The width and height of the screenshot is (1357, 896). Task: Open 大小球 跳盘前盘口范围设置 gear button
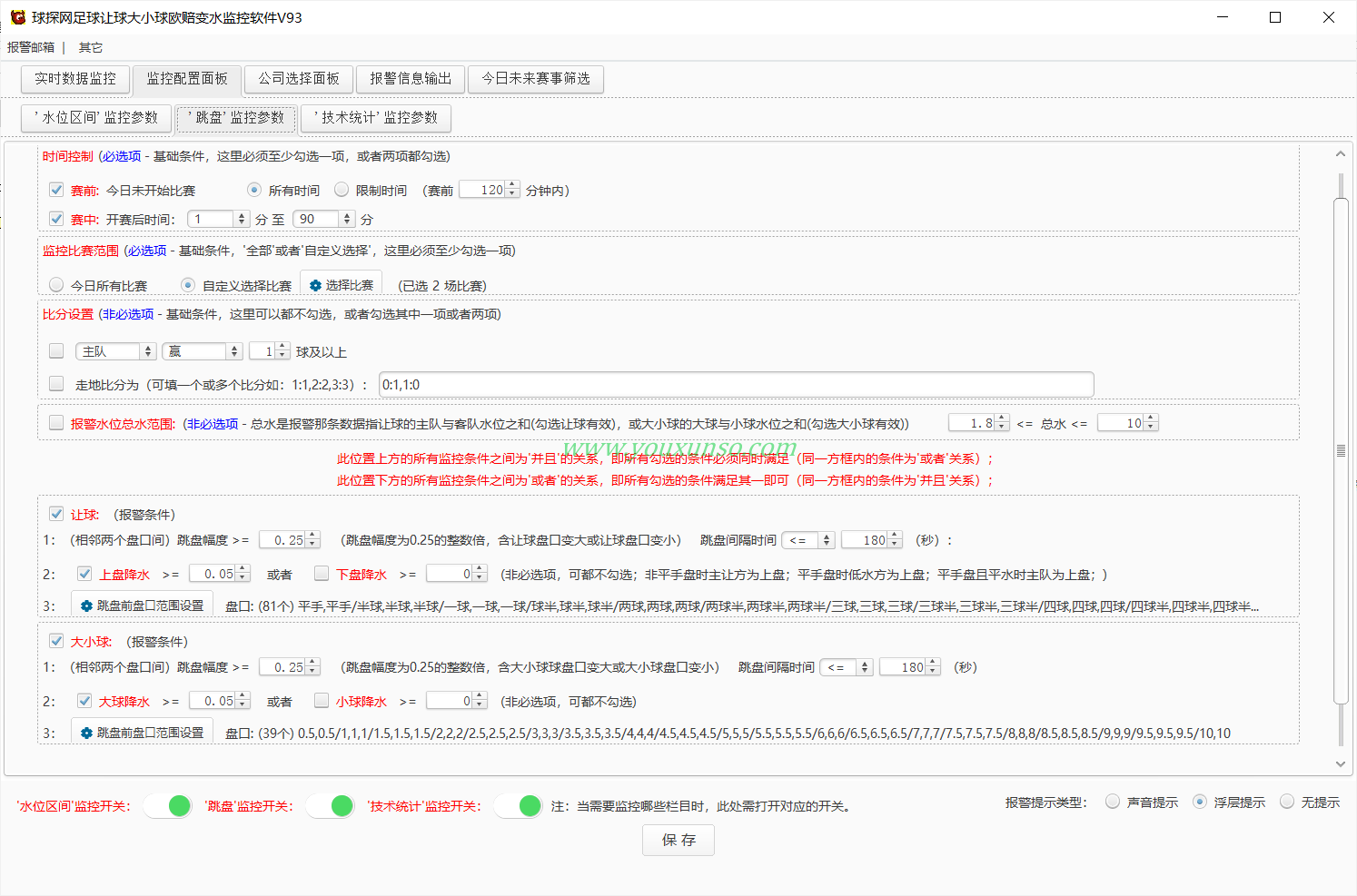(x=142, y=732)
